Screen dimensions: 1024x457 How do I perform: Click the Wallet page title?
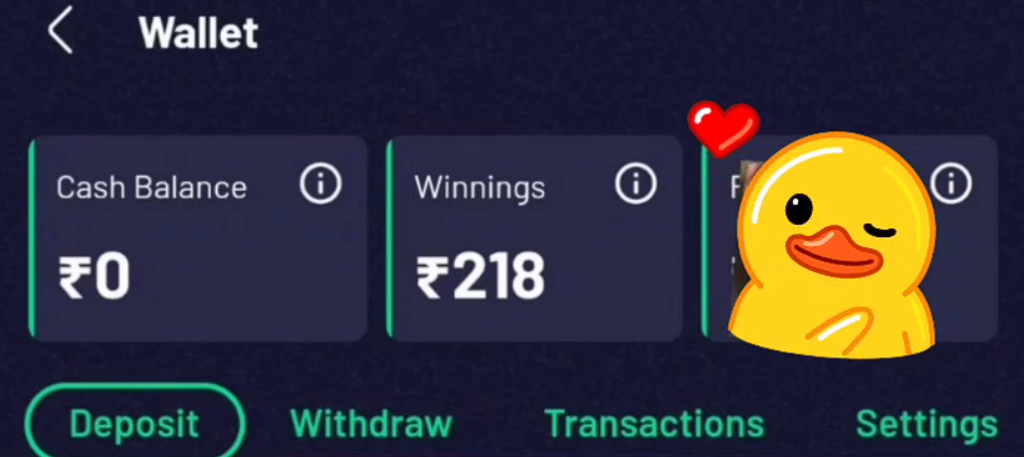[x=199, y=32]
